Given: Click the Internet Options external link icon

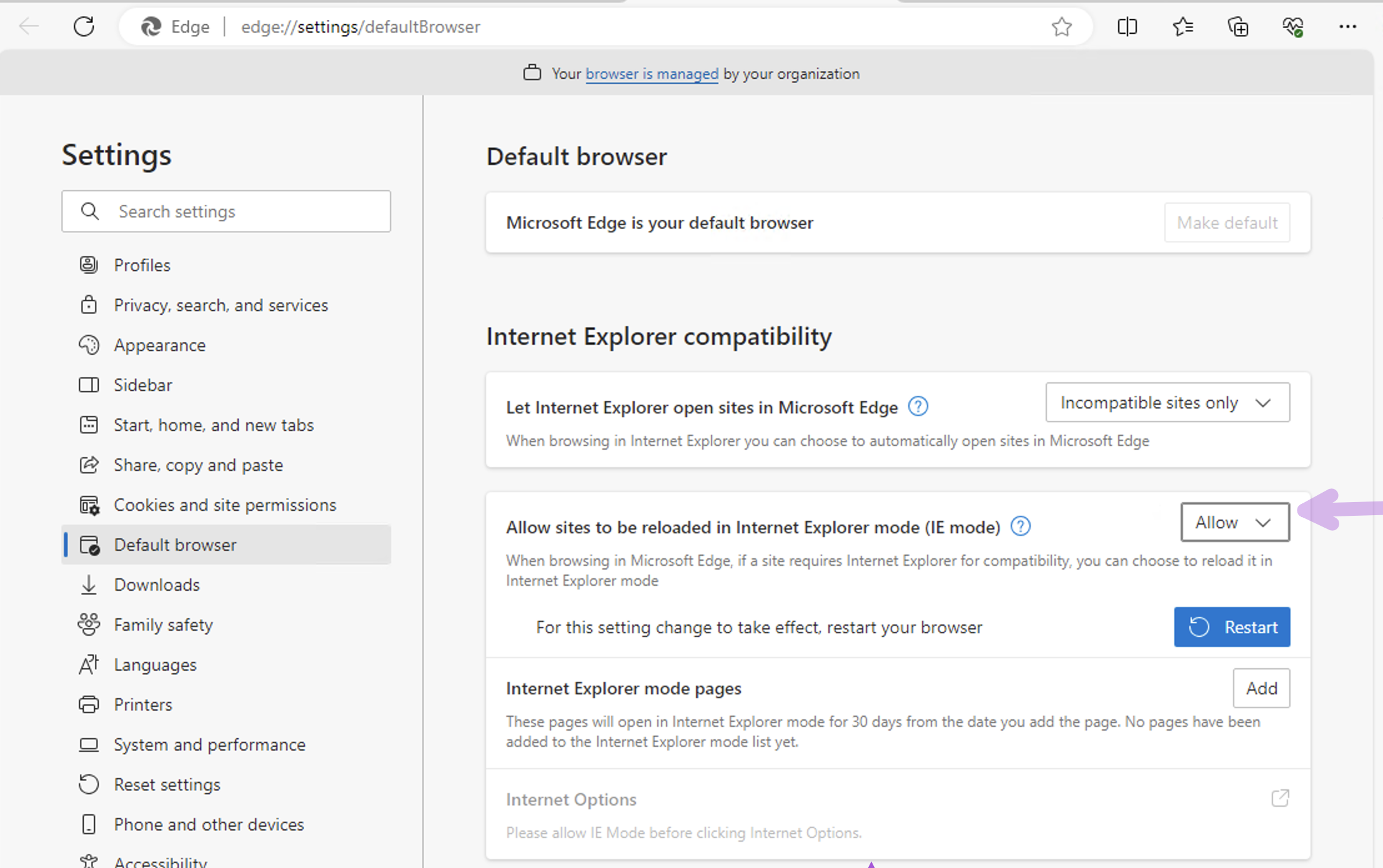Looking at the screenshot, I should pyautogui.click(x=1280, y=798).
